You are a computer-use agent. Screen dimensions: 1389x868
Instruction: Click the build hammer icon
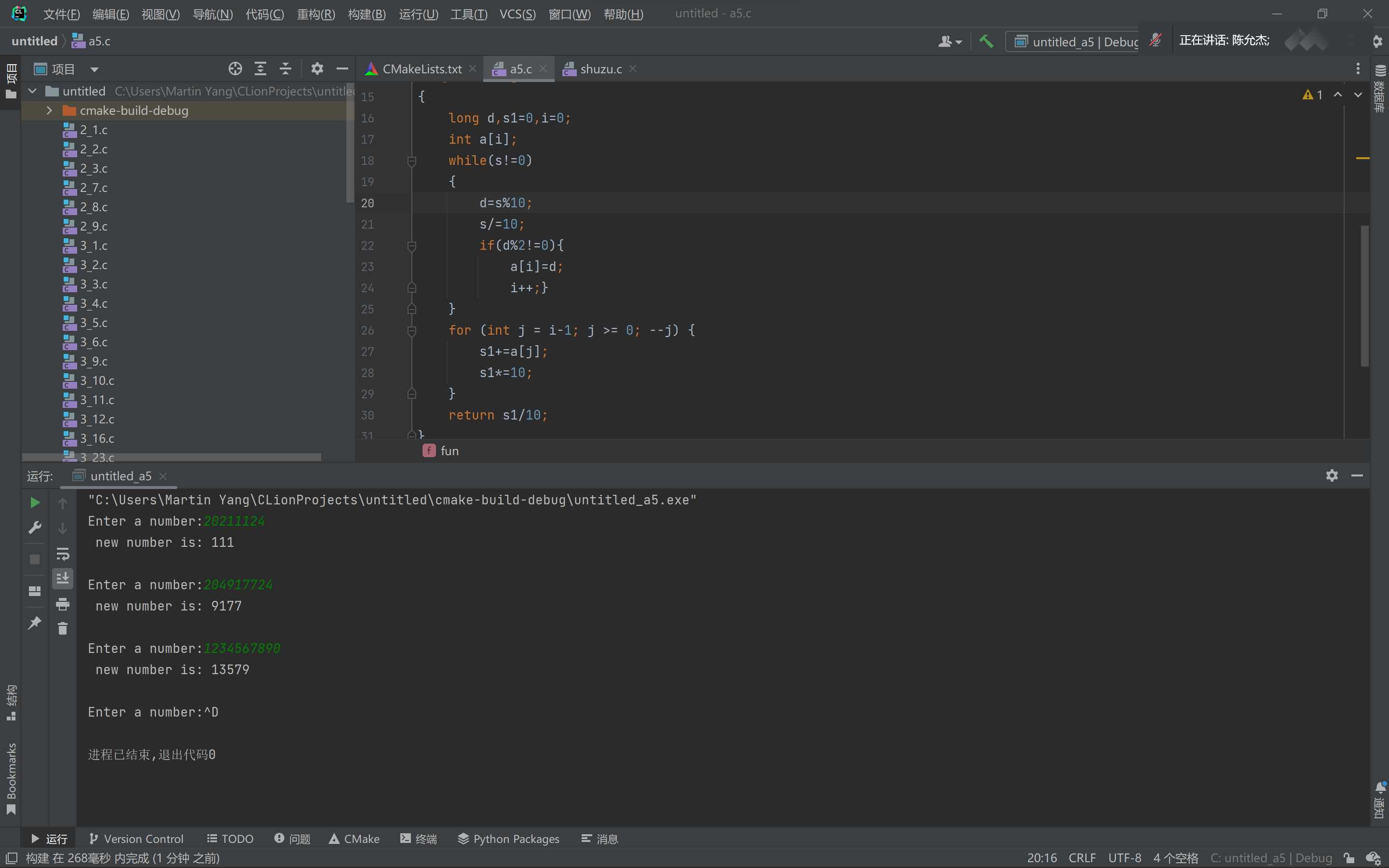coord(986,41)
